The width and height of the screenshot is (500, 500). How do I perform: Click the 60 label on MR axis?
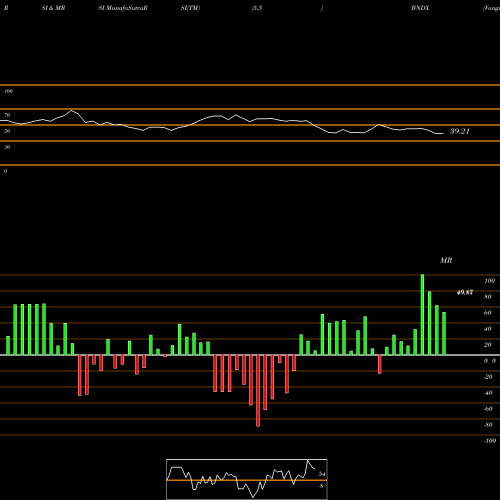[x=488, y=313]
